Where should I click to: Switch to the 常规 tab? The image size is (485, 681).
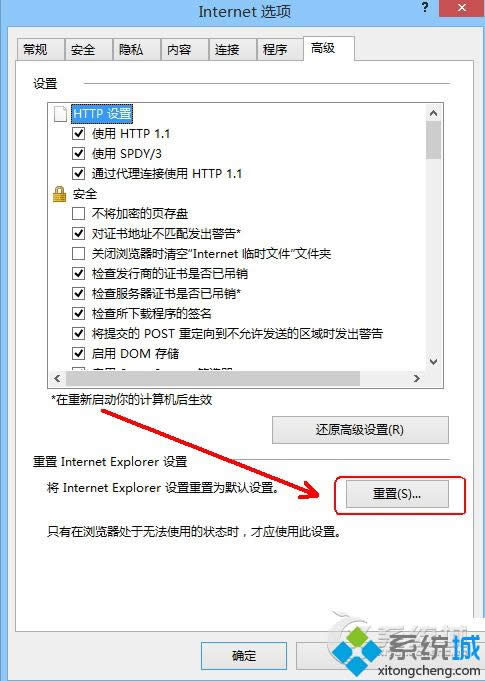[x=40, y=49]
